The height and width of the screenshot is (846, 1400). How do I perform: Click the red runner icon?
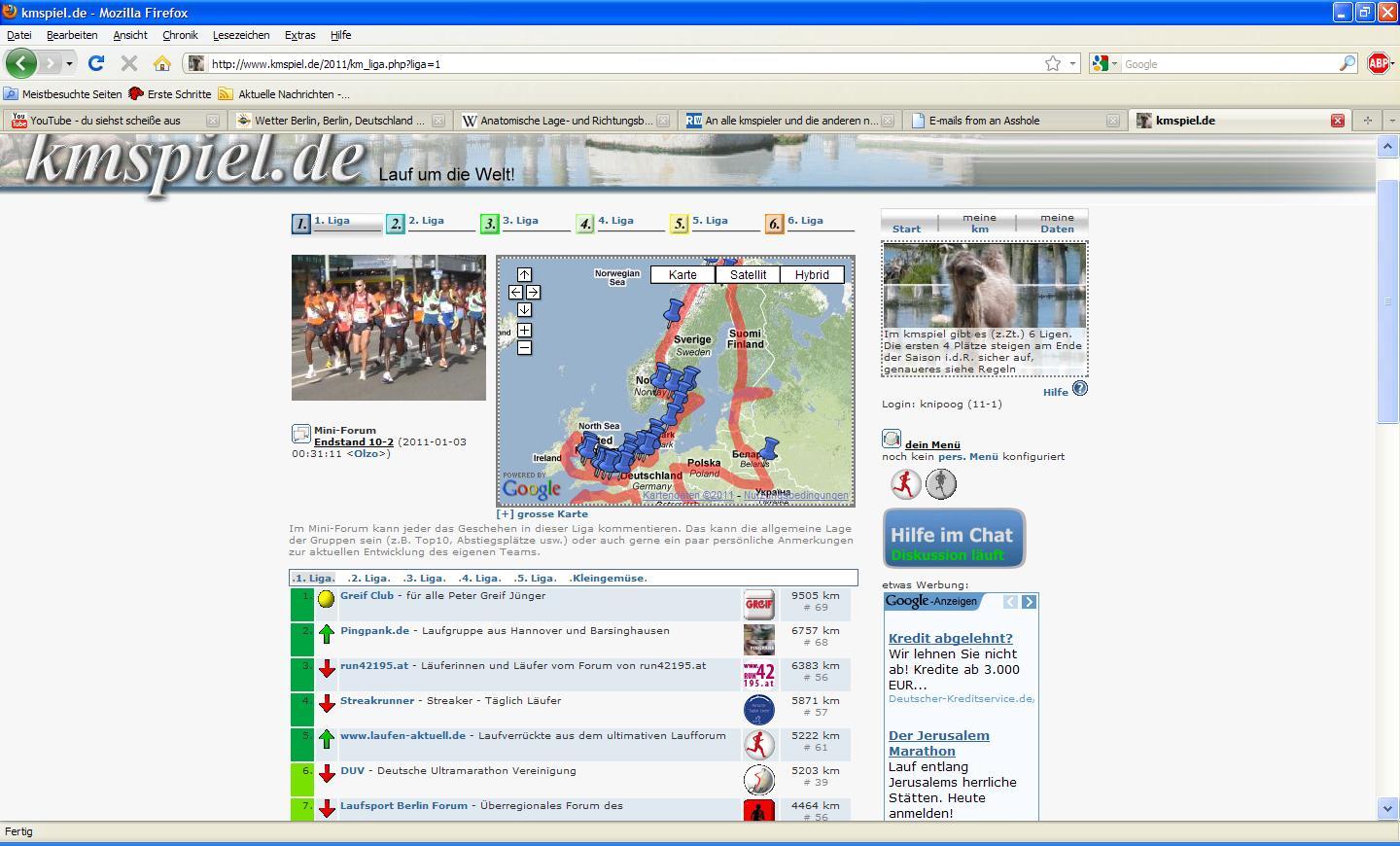(x=906, y=483)
